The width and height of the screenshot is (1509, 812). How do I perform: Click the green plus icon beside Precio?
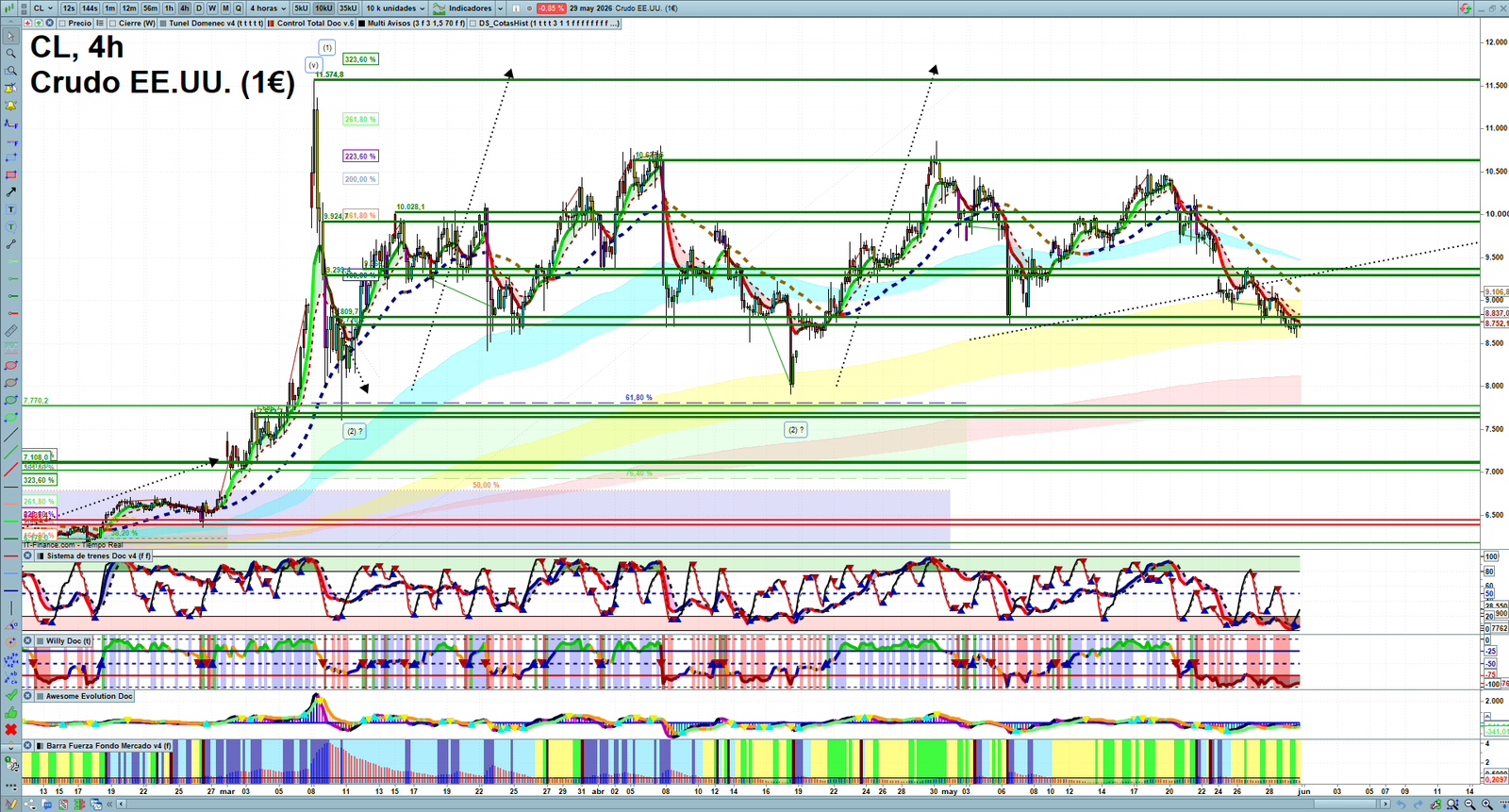point(39,23)
